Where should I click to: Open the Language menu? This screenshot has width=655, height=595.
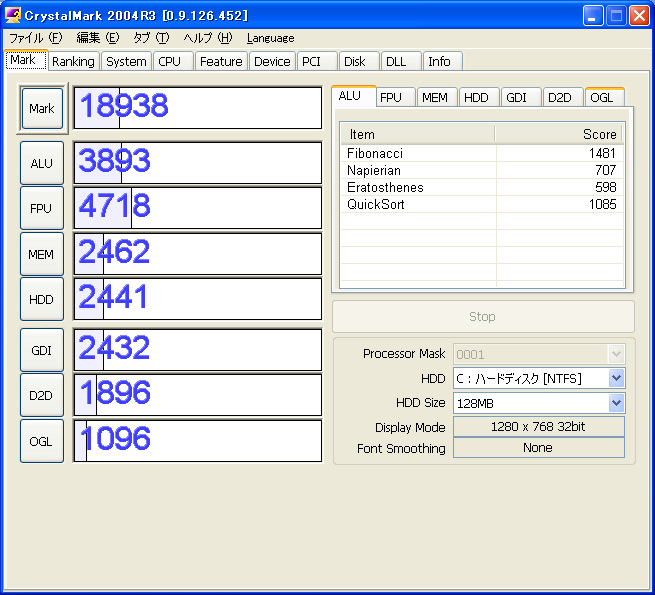point(271,38)
